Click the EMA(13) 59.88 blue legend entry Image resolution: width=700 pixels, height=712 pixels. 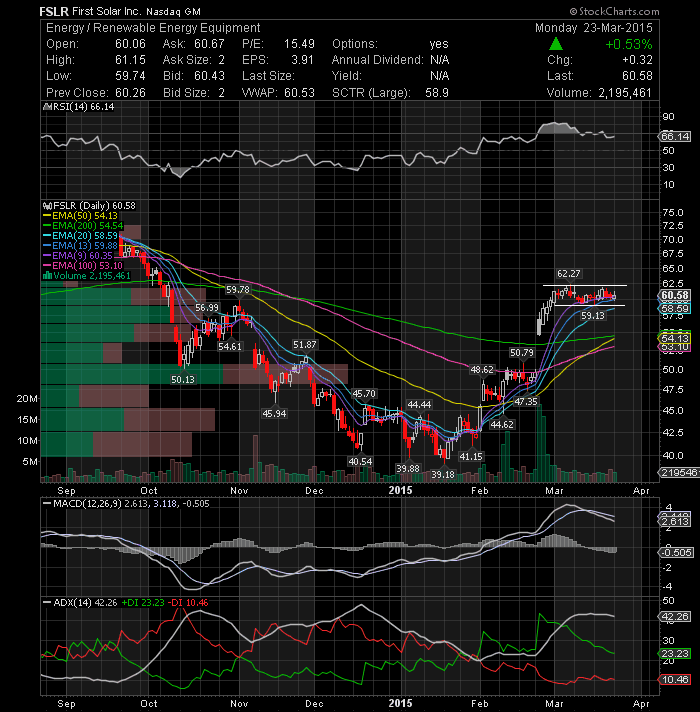click(x=80, y=246)
